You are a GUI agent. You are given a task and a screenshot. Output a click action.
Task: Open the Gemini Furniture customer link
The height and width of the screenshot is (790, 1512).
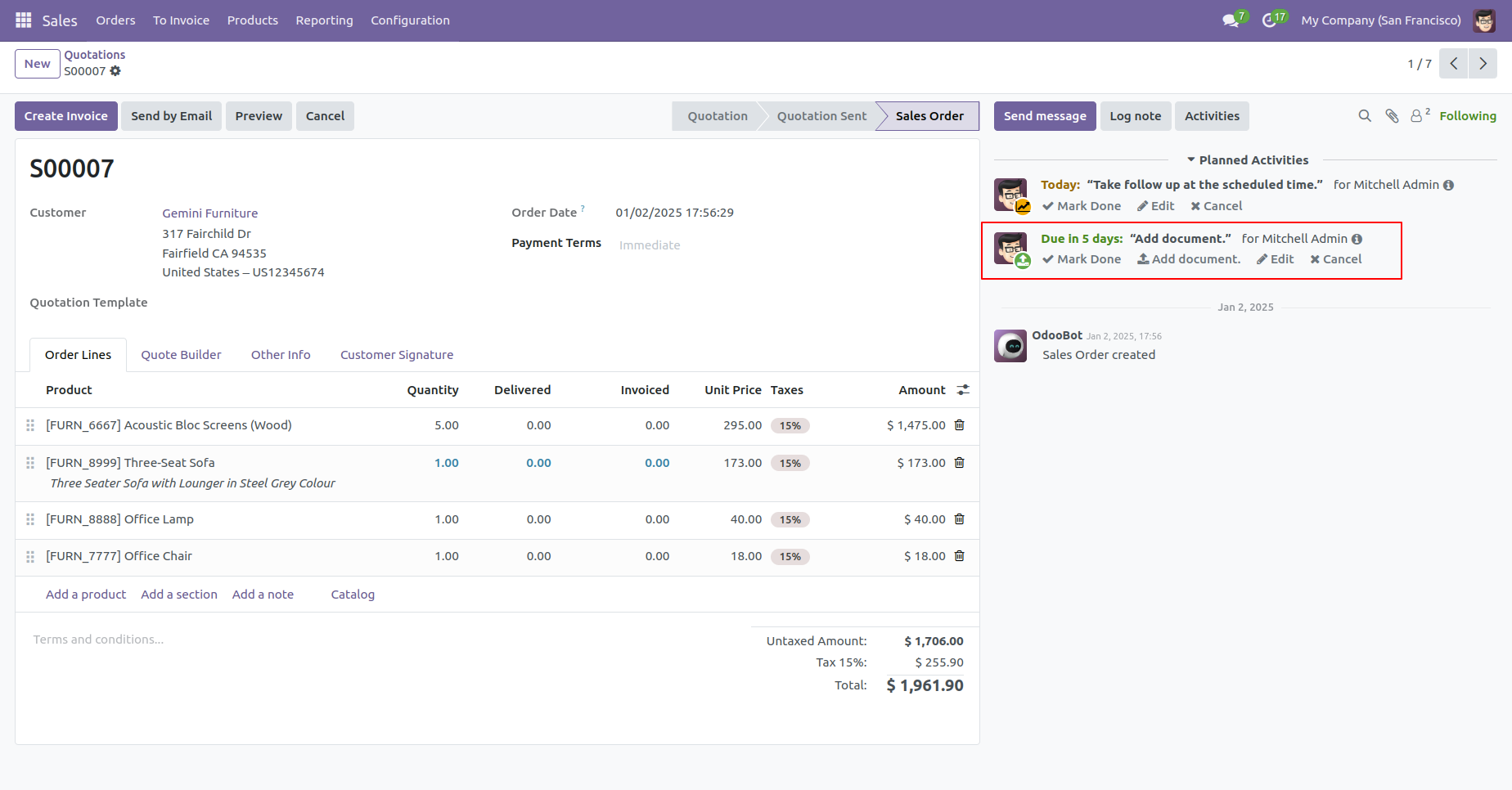[x=210, y=213]
